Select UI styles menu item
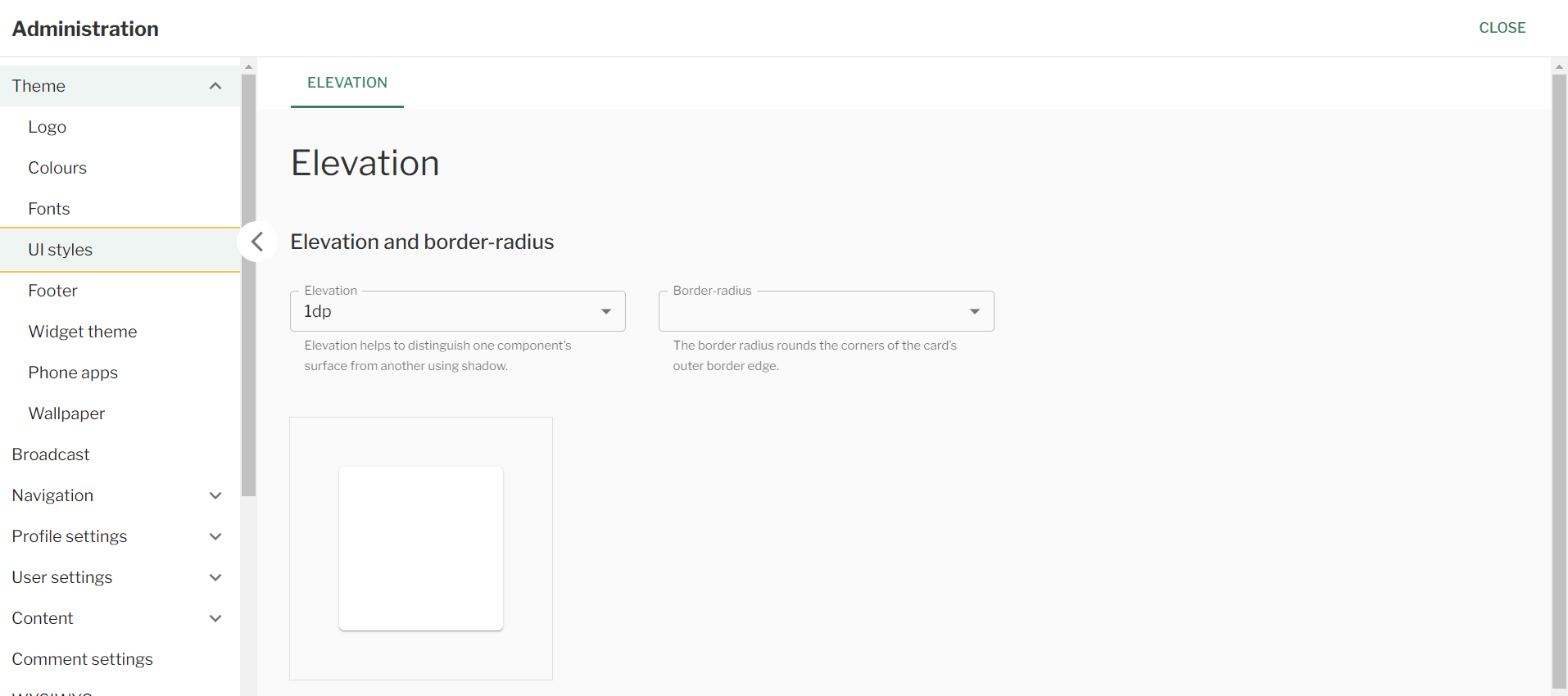 [61, 250]
